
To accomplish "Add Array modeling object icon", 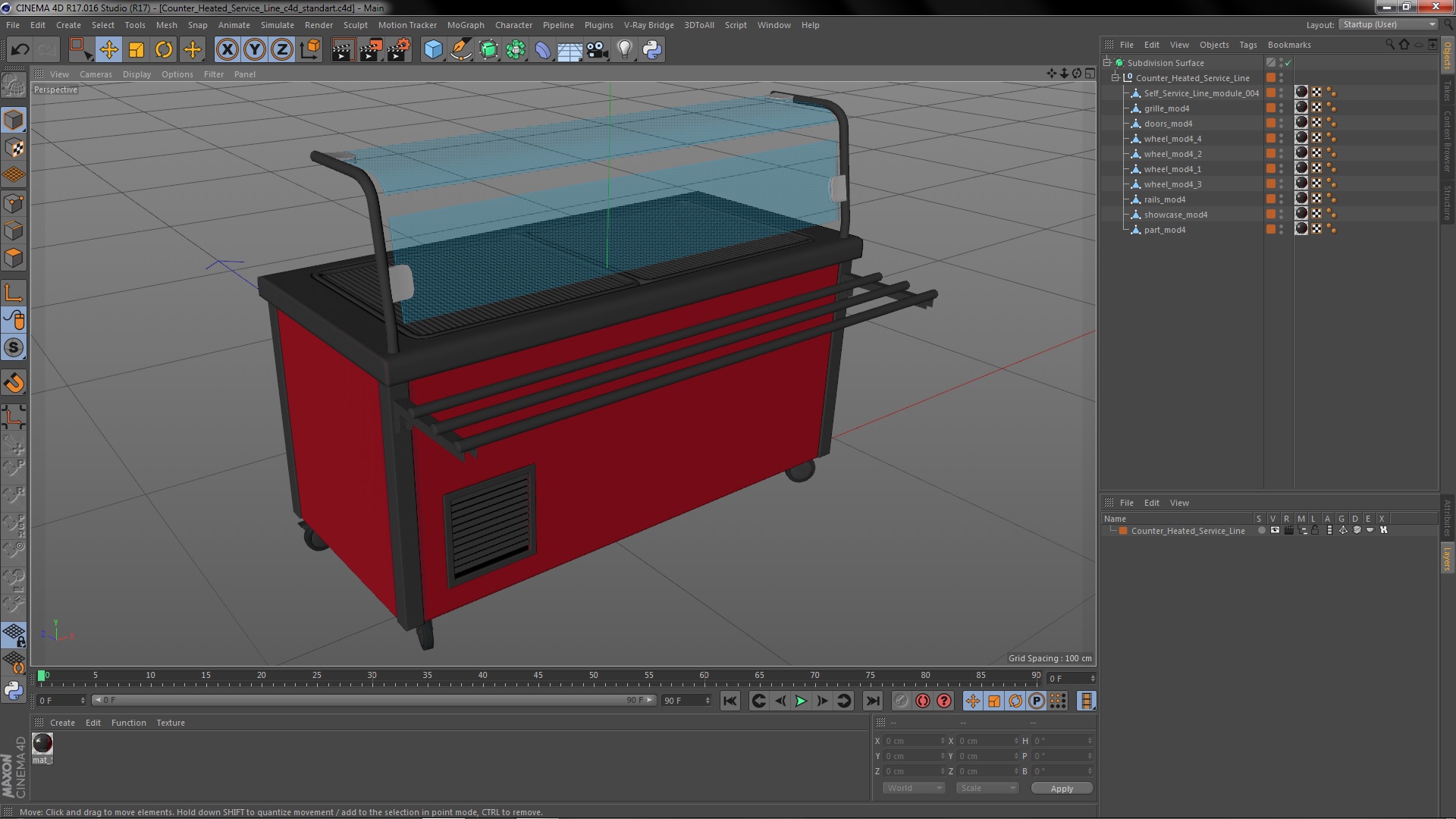I will [516, 50].
